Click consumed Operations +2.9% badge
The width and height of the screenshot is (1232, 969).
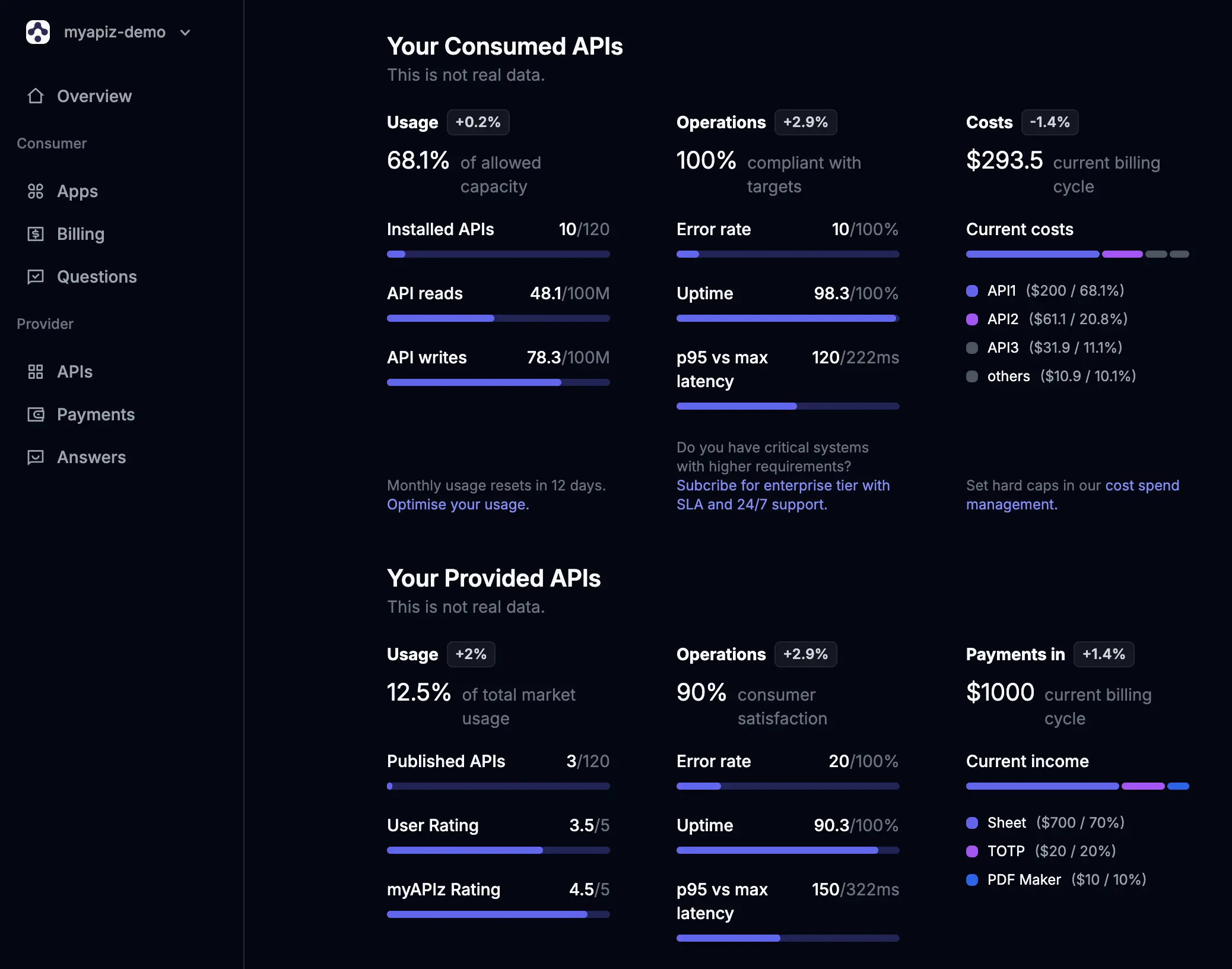pos(806,122)
